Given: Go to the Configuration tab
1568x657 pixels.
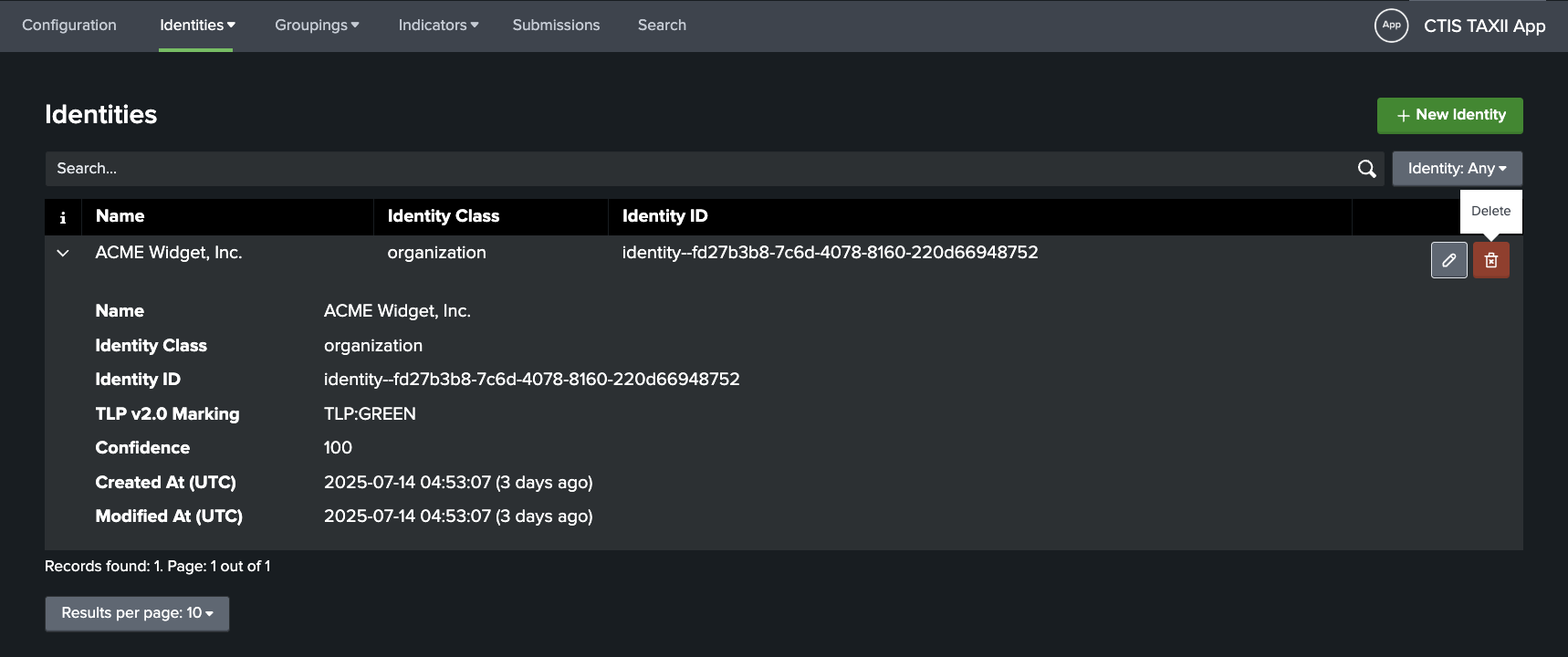Looking at the screenshot, I should (69, 26).
